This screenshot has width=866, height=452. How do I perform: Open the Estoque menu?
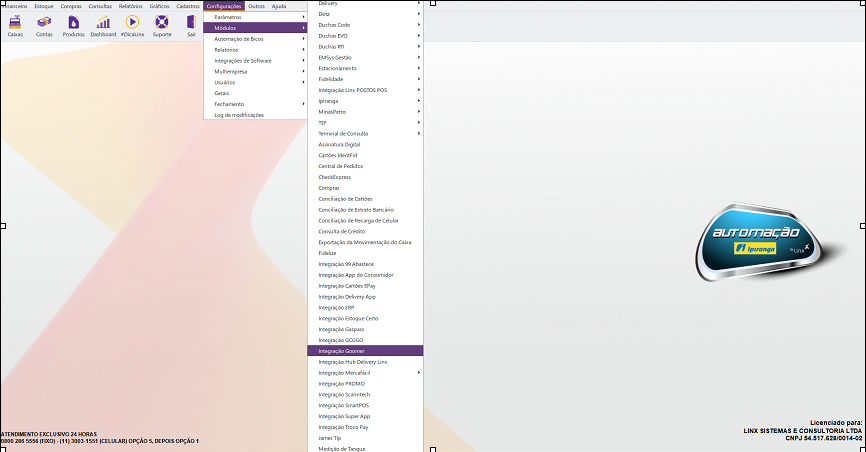[x=44, y=6]
